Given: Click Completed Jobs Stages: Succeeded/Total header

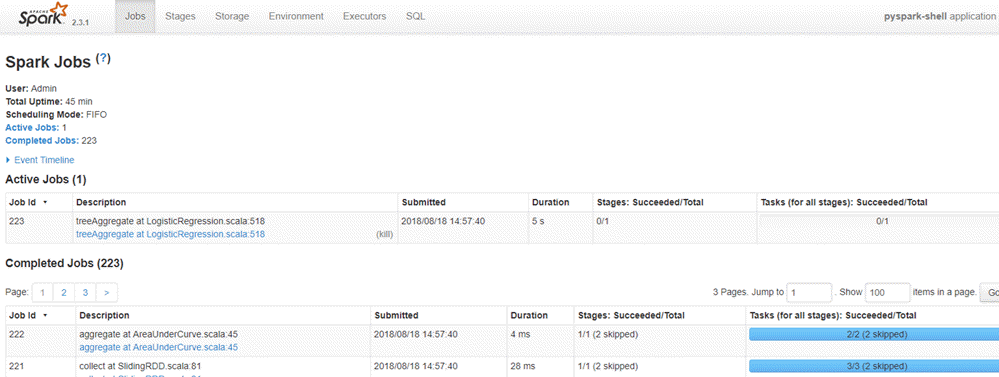Looking at the screenshot, I should (x=631, y=315).
